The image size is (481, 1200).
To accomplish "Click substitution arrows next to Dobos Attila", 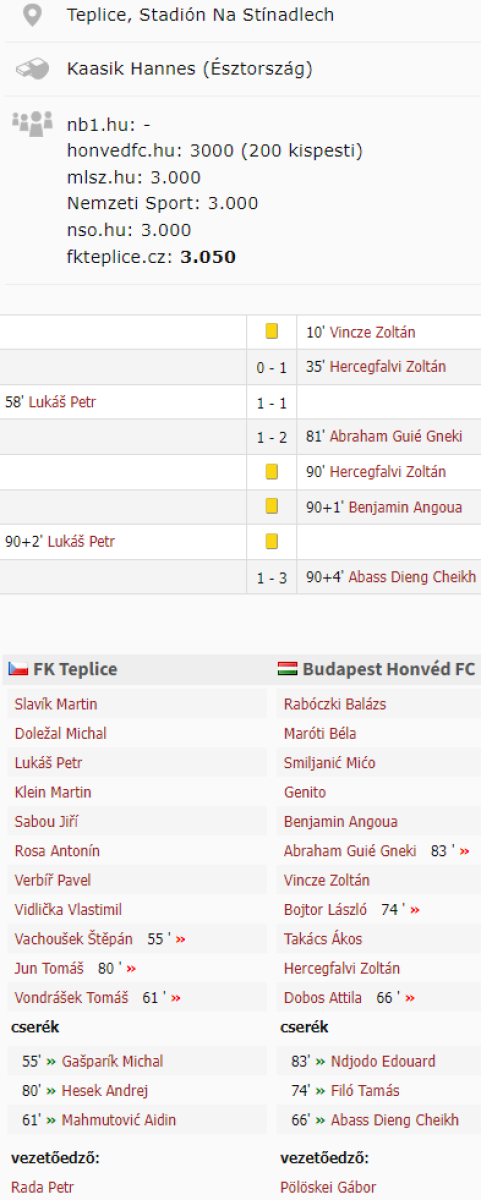I will (409, 998).
